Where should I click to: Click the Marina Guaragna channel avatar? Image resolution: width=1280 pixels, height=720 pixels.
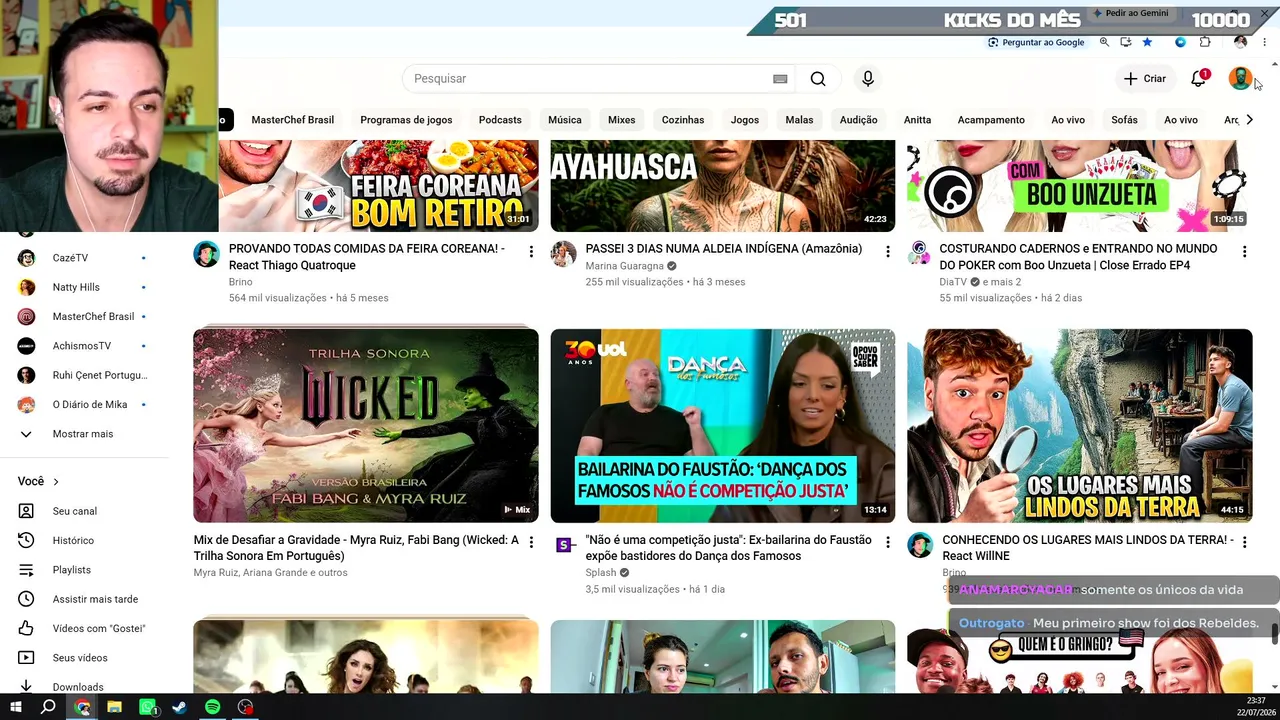point(564,253)
